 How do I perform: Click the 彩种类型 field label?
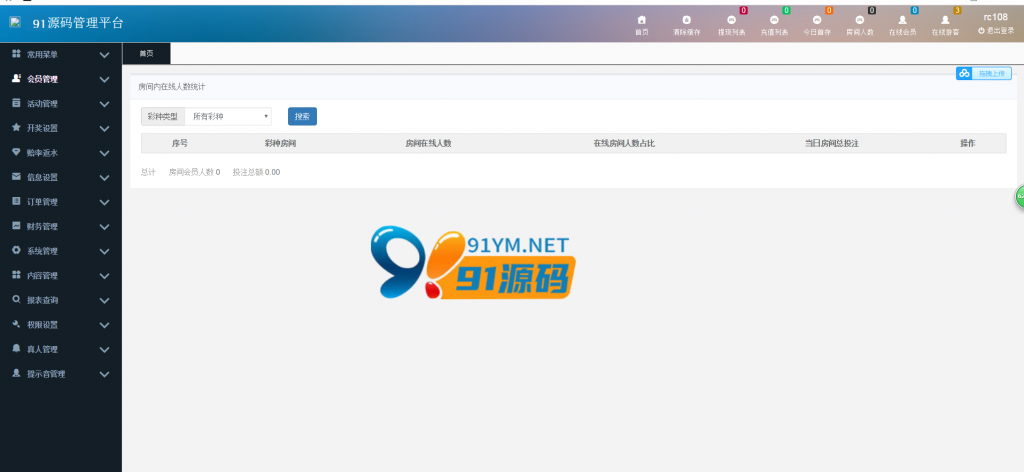coord(163,116)
